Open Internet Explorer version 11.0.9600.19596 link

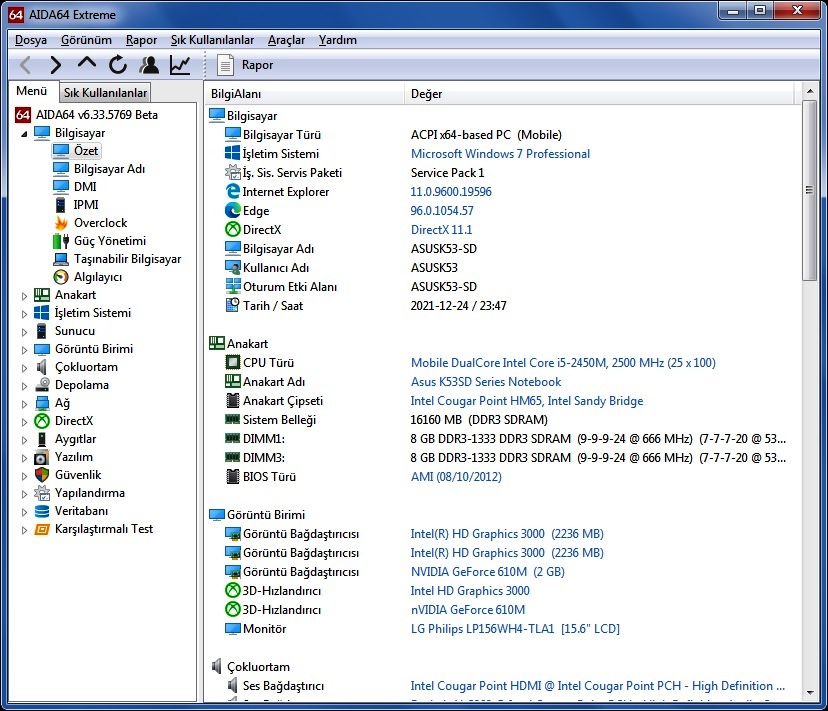tap(451, 192)
